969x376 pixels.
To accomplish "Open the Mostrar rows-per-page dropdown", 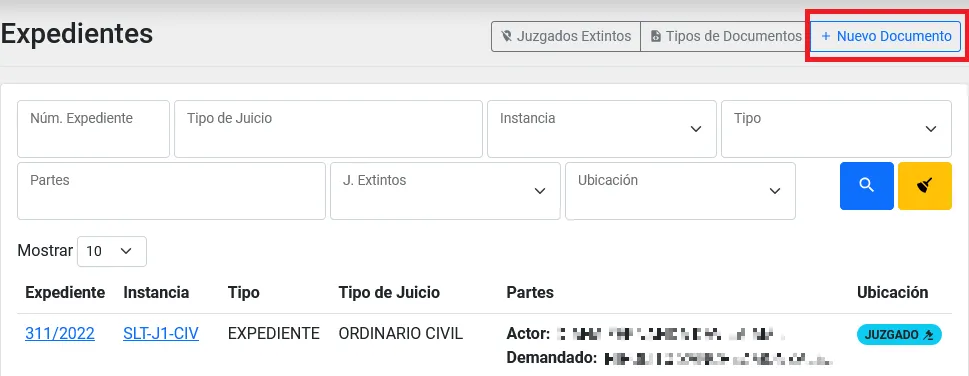I will click(x=112, y=252).
